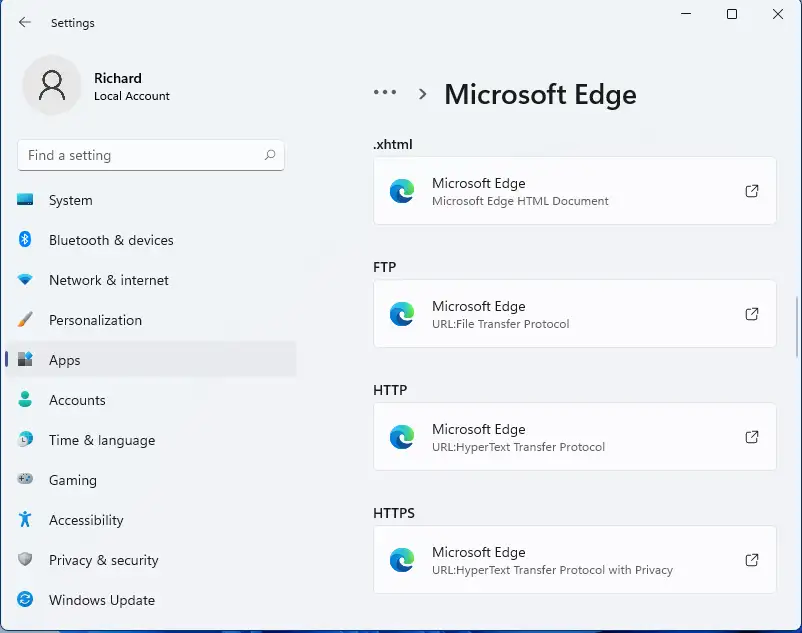This screenshot has width=802, height=633.
Task: Click the Richard account name
Action: [x=118, y=78]
